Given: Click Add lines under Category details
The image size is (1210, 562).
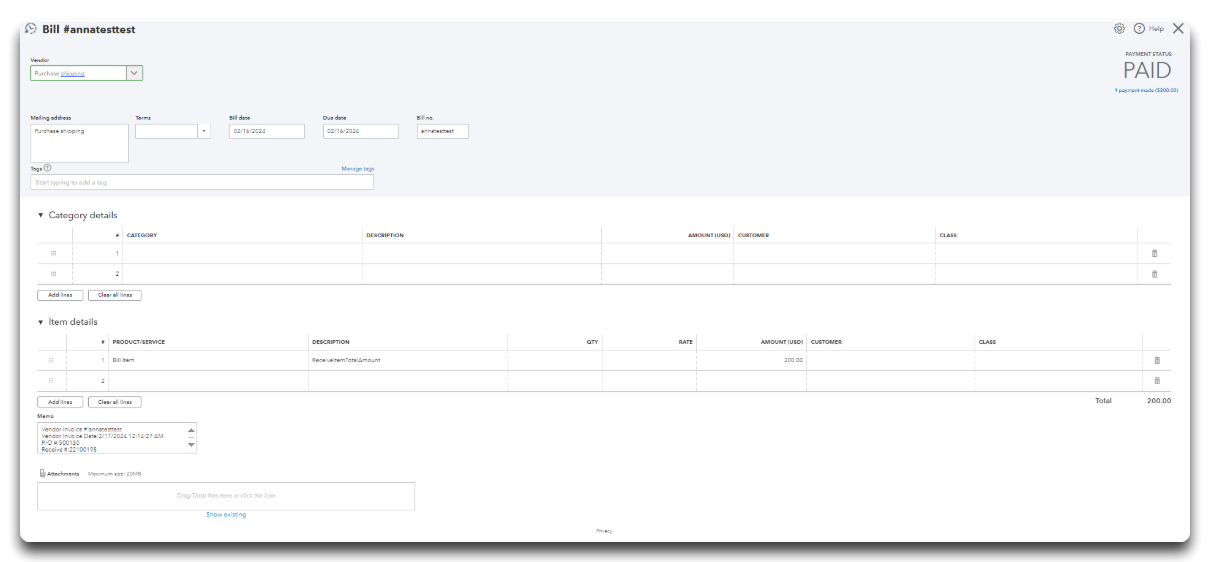Looking at the screenshot, I should coord(60,295).
